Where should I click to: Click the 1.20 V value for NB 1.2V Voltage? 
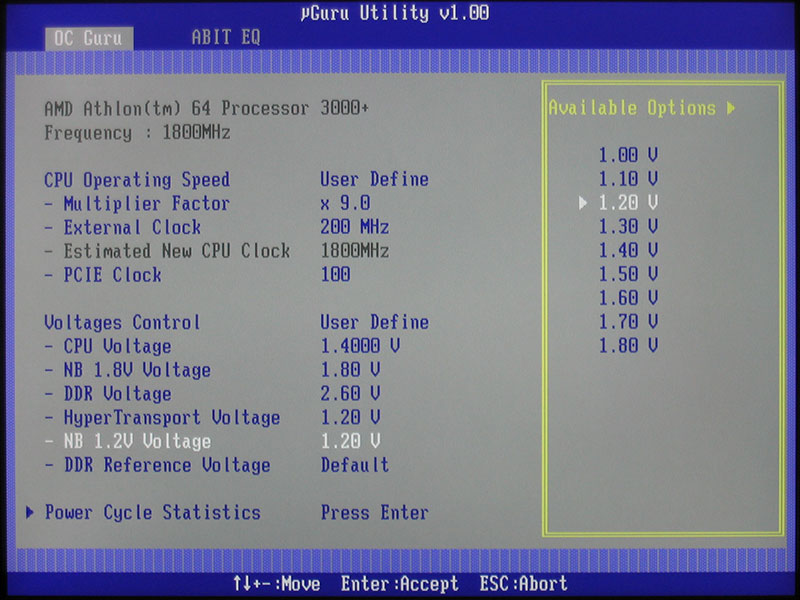350,441
